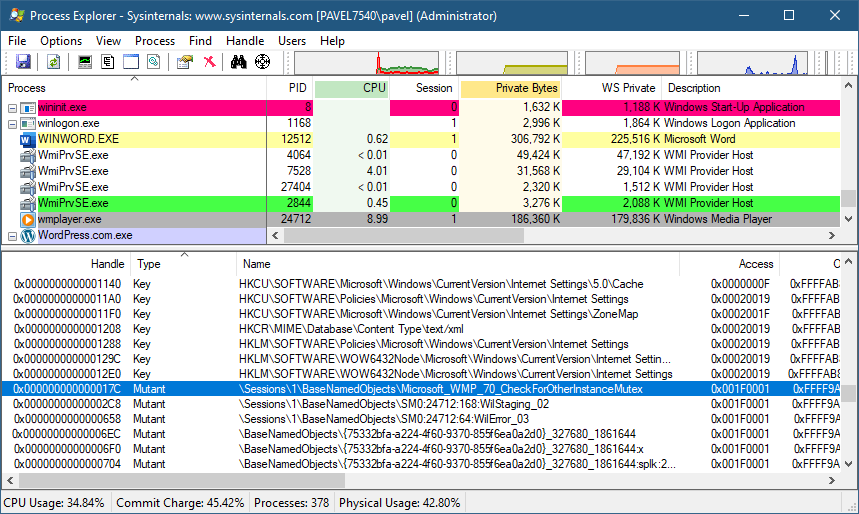Sort handles by the Type column header
The width and height of the screenshot is (859, 514).
(184, 264)
